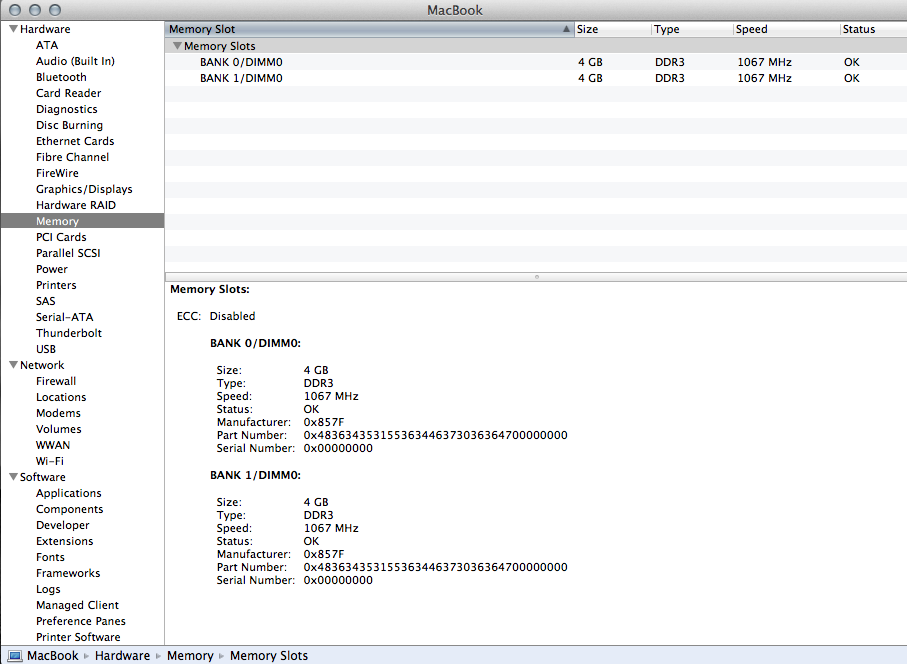Select Preference Panes in the sidebar
This screenshot has height=664, width=907.
[x=80, y=621]
